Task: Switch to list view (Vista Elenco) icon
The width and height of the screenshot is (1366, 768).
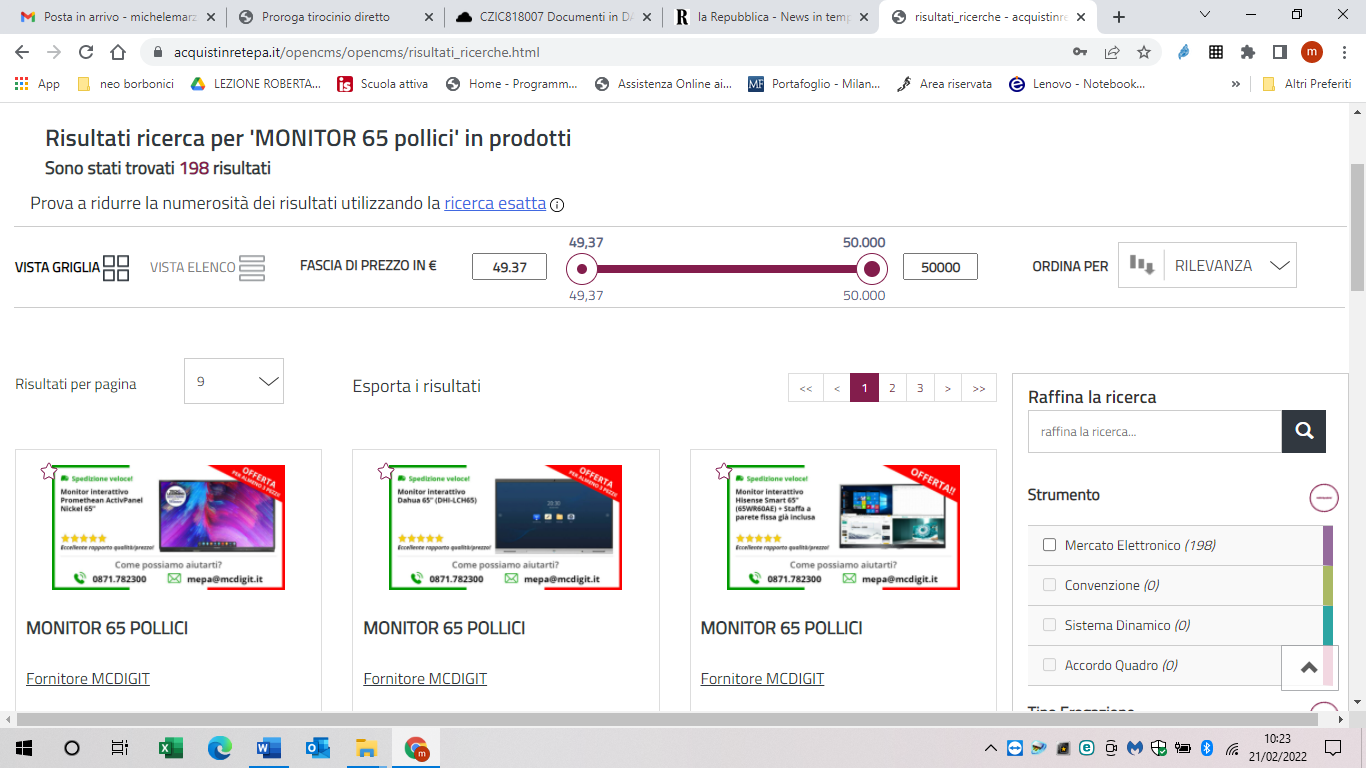Action: click(252, 268)
